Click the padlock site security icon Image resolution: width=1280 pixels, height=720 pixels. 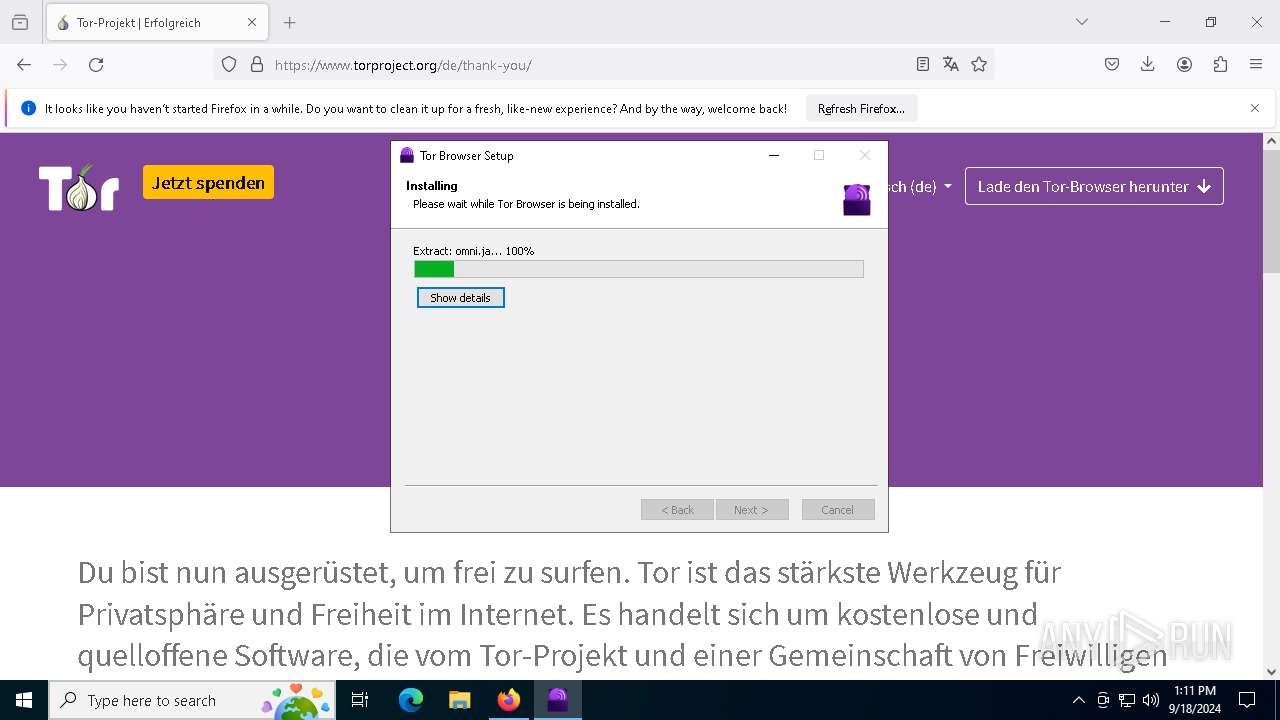[257, 65]
